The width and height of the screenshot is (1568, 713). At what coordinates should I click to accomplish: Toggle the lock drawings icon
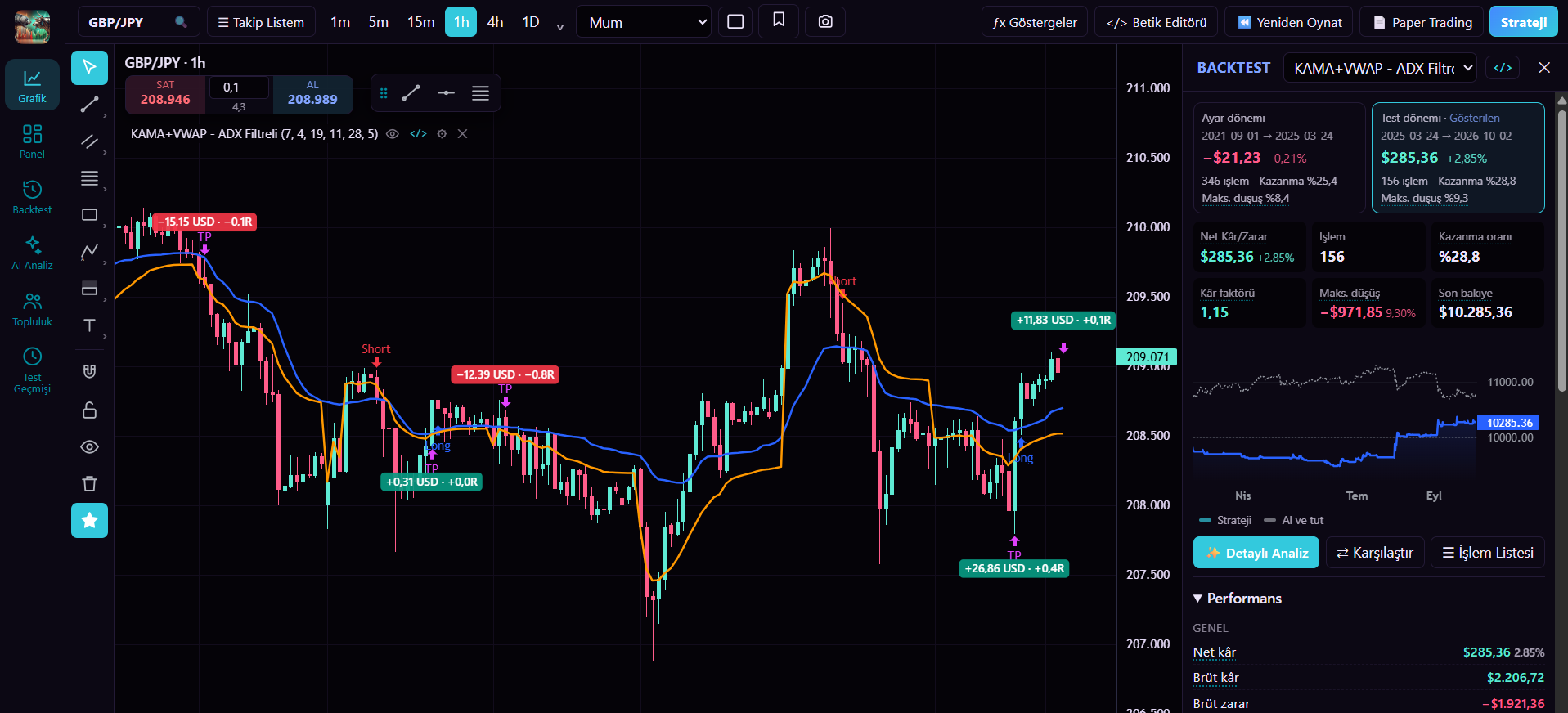89,410
